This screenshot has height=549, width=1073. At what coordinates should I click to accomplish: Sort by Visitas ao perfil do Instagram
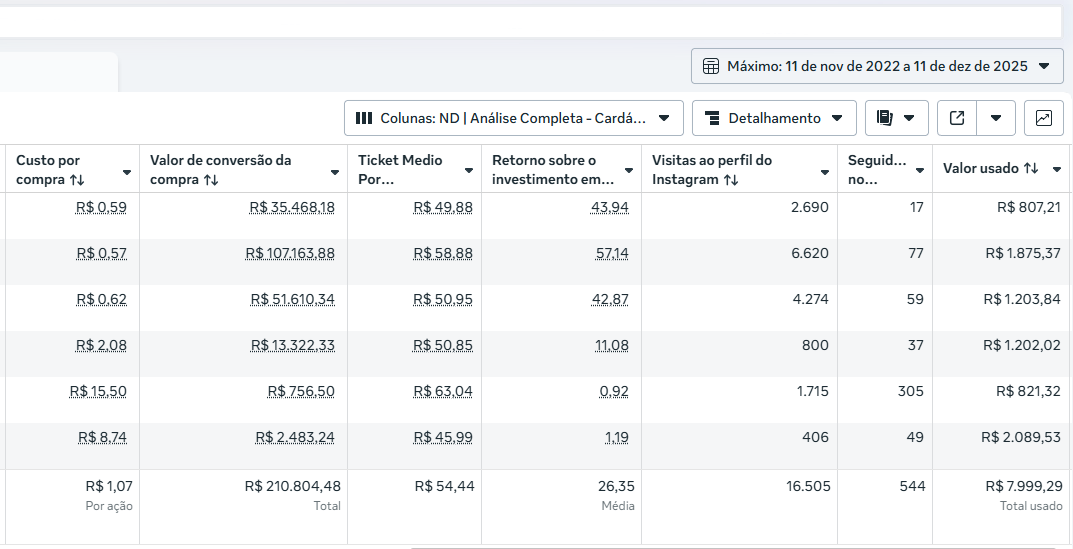pos(731,180)
